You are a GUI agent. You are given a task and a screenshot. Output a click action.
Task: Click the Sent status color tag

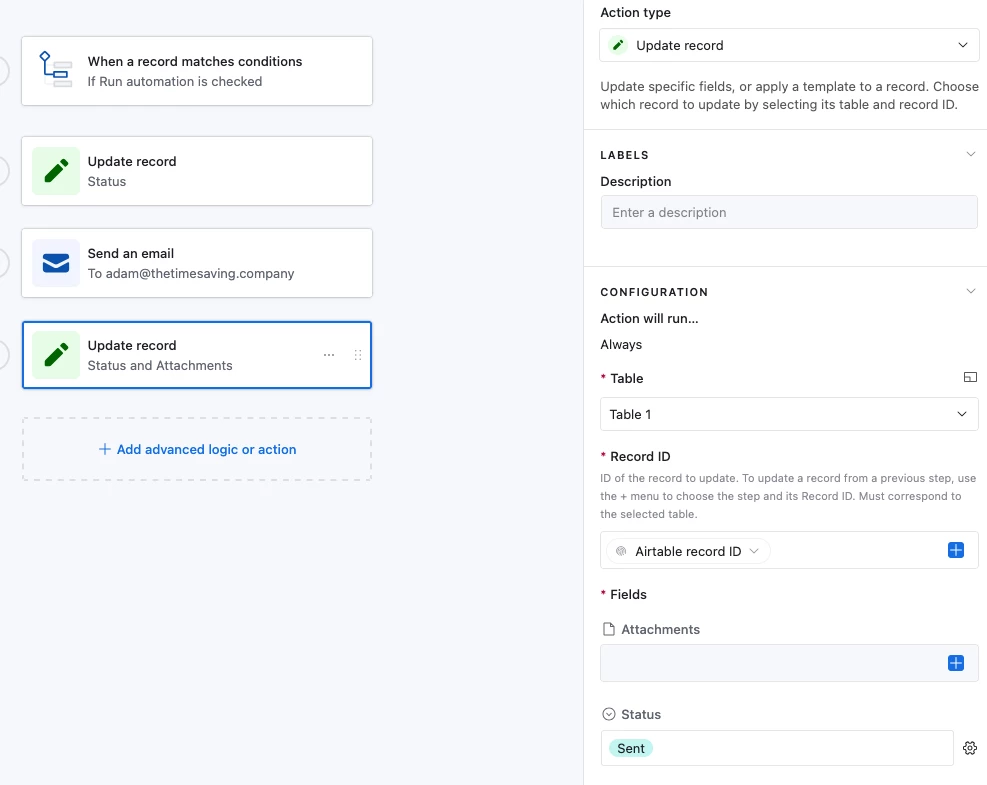[631, 748]
